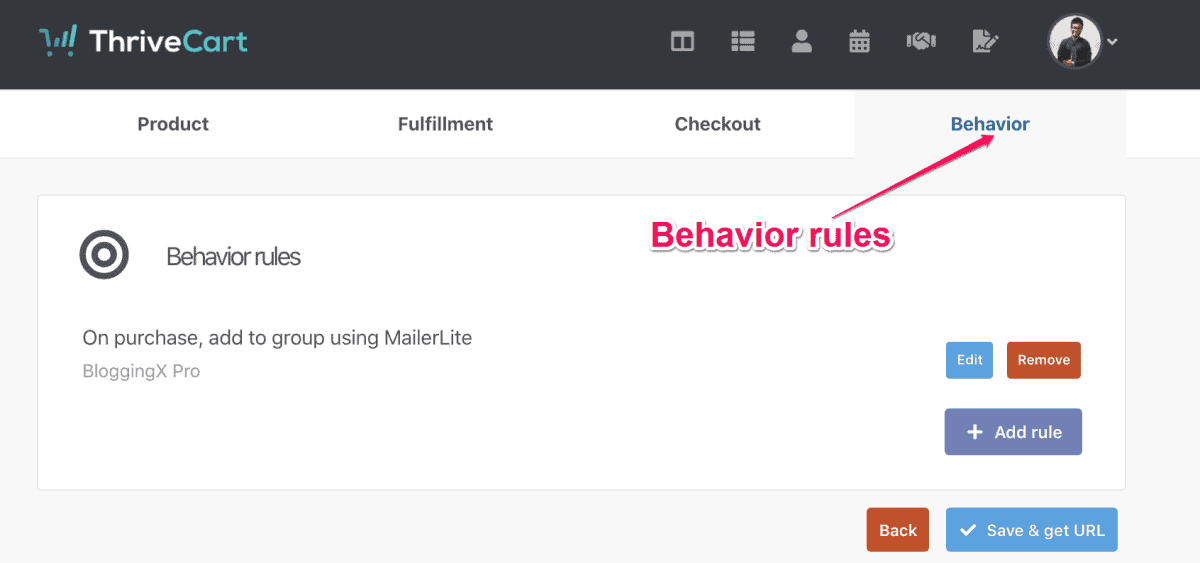This screenshot has height=563, width=1200.
Task: Open the products list icon in header
Action: pos(742,42)
